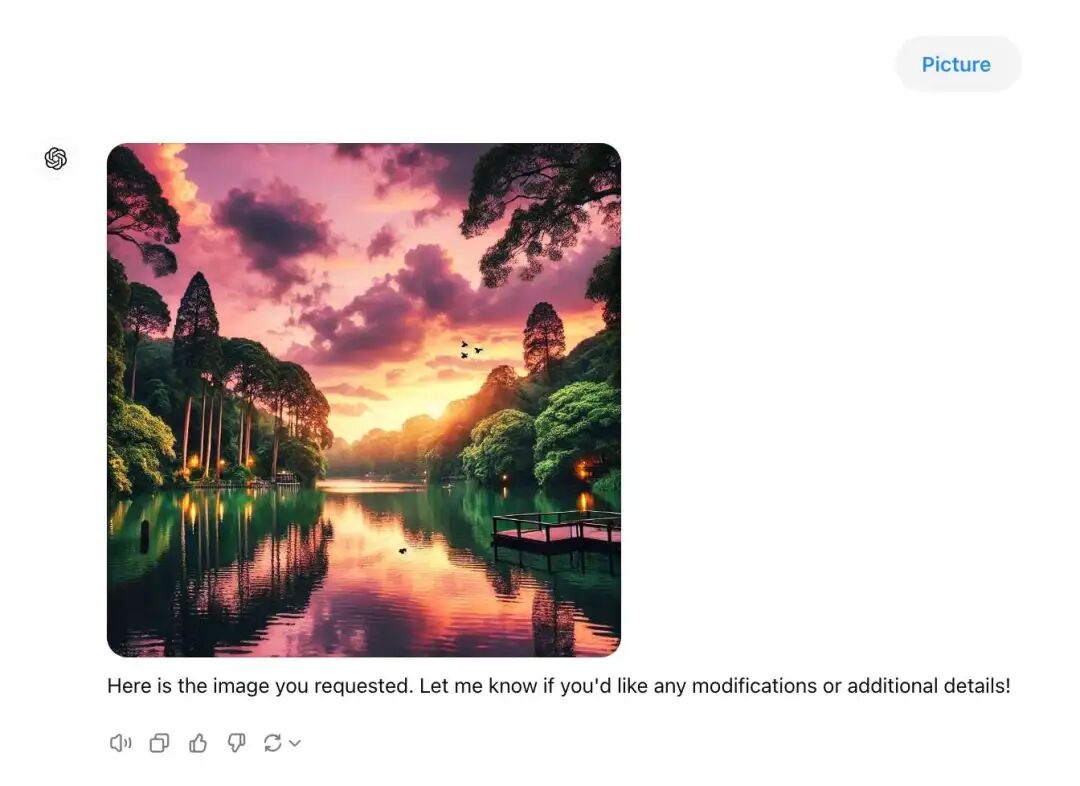Click the overhanging tree branch in the image's corner
Viewport: 1080px width, 786px height.
tap(540, 200)
